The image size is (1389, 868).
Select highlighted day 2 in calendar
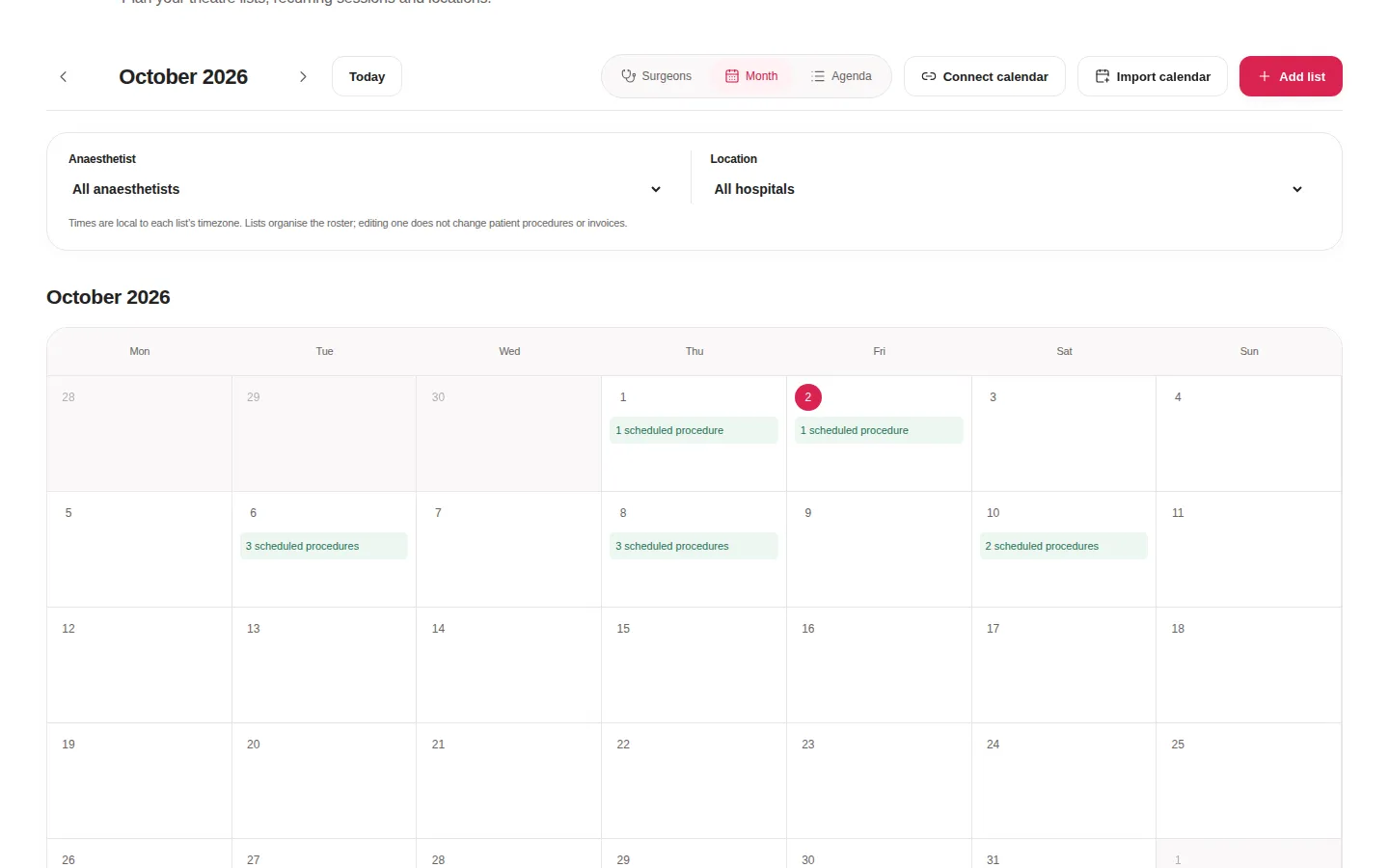click(x=808, y=397)
